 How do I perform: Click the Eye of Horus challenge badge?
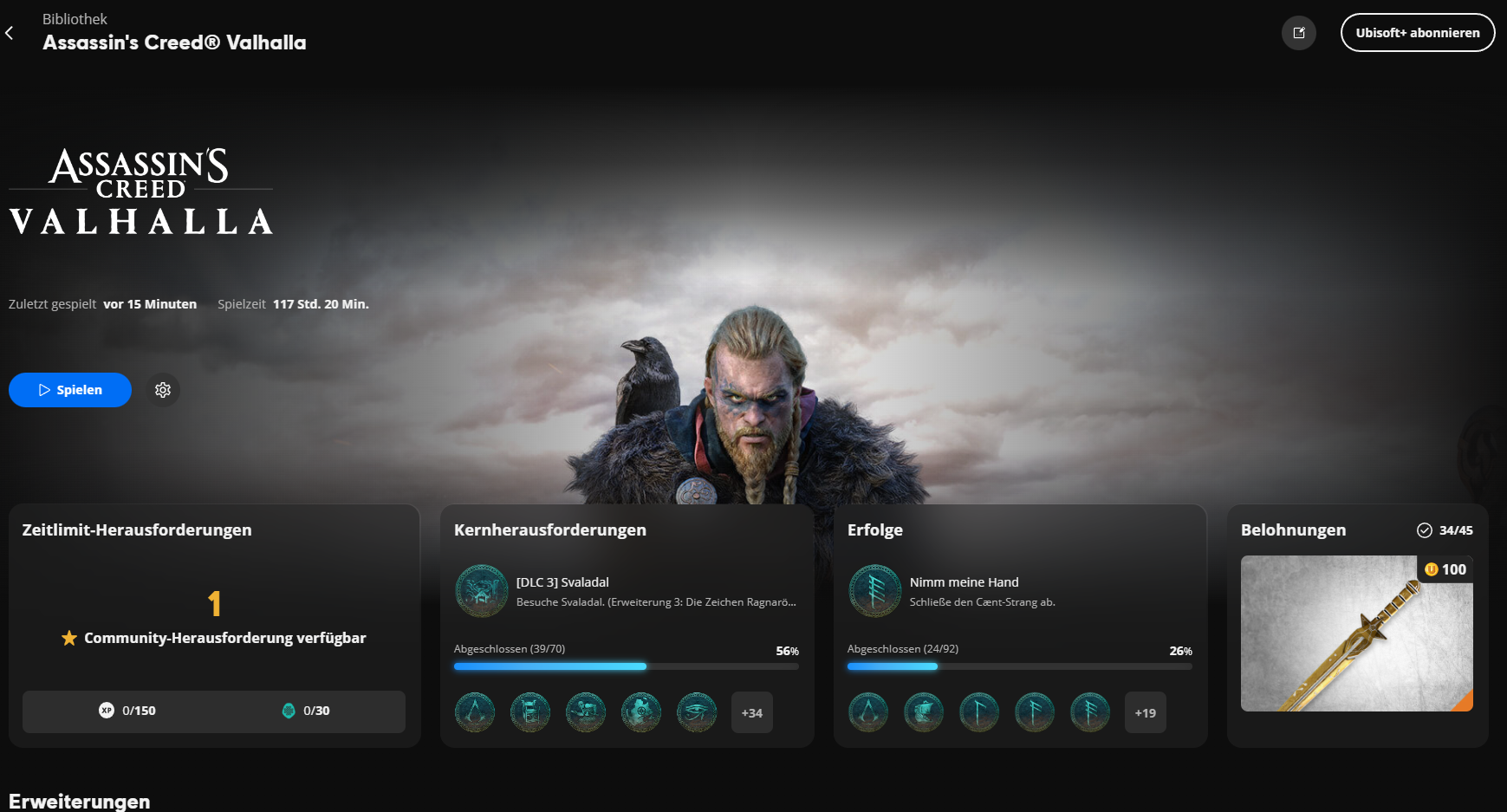(696, 711)
